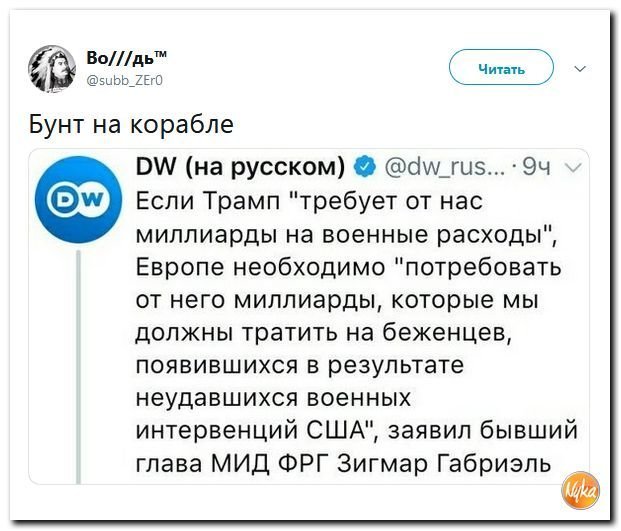Click the line Европе необходимо потребовать
The width and height of the screenshot is (621, 531).
[x=349, y=266]
